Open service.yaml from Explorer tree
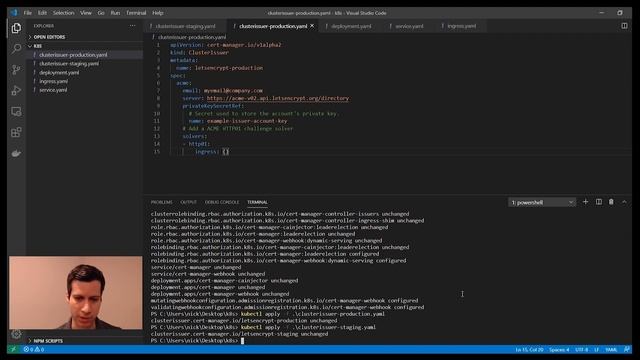This screenshot has height=360, width=640. 53,90
